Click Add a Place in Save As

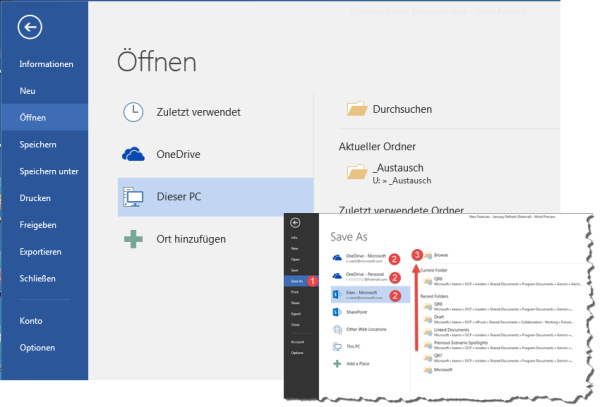(x=351, y=363)
